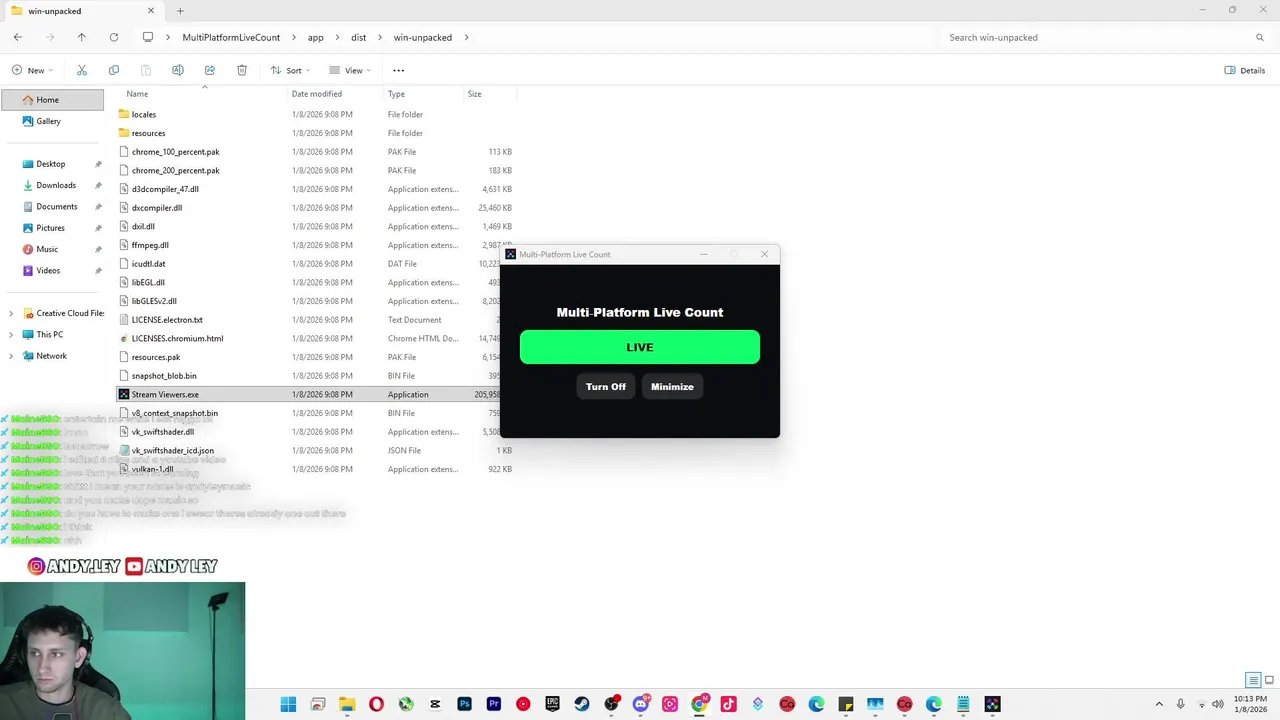Viewport: 1280px width, 720px height.
Task: Open Google Chrome from the taskbar
Action: [699, 704]
